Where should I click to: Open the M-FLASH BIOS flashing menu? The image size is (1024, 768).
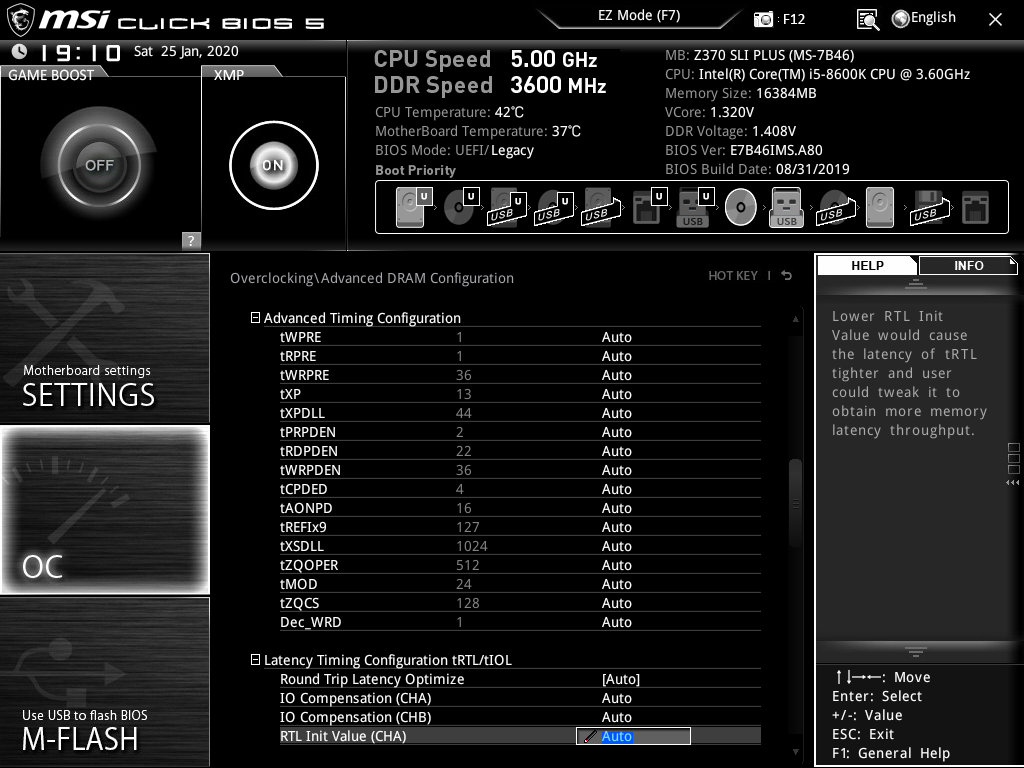(x=104, y=682)
